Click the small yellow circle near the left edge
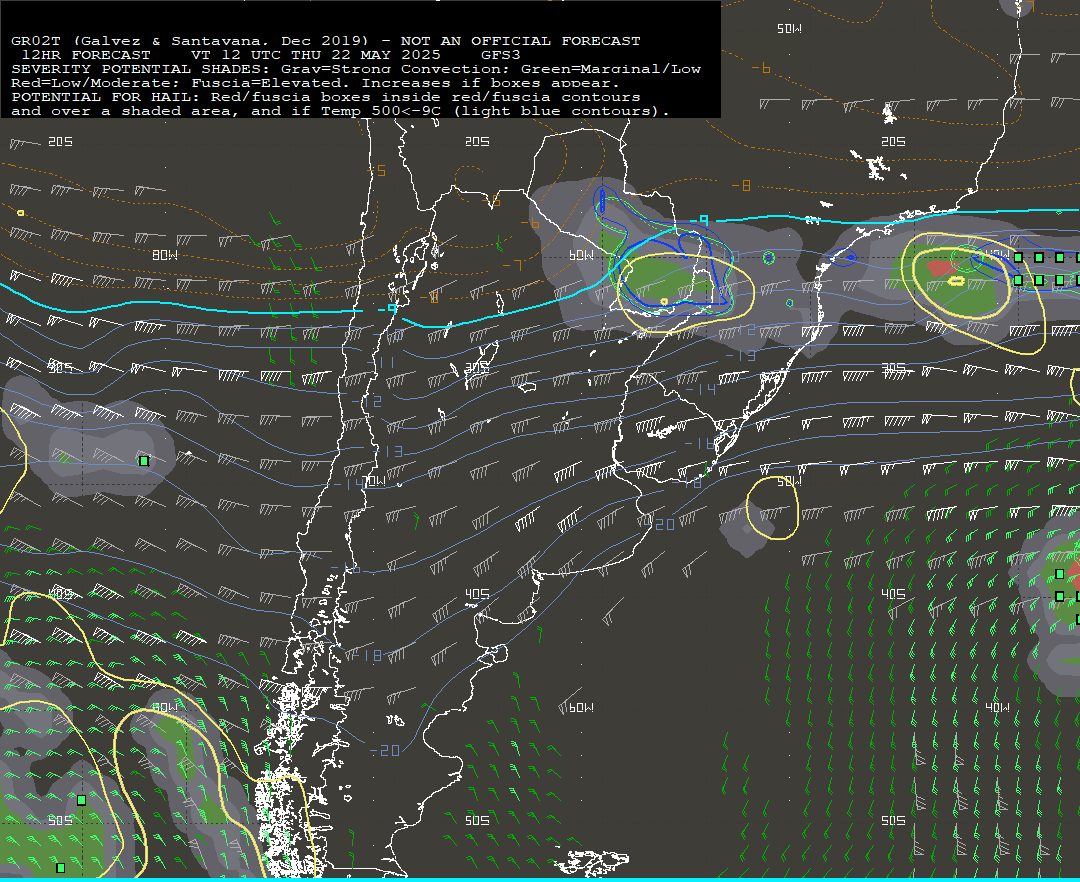 tap(21, 213)
